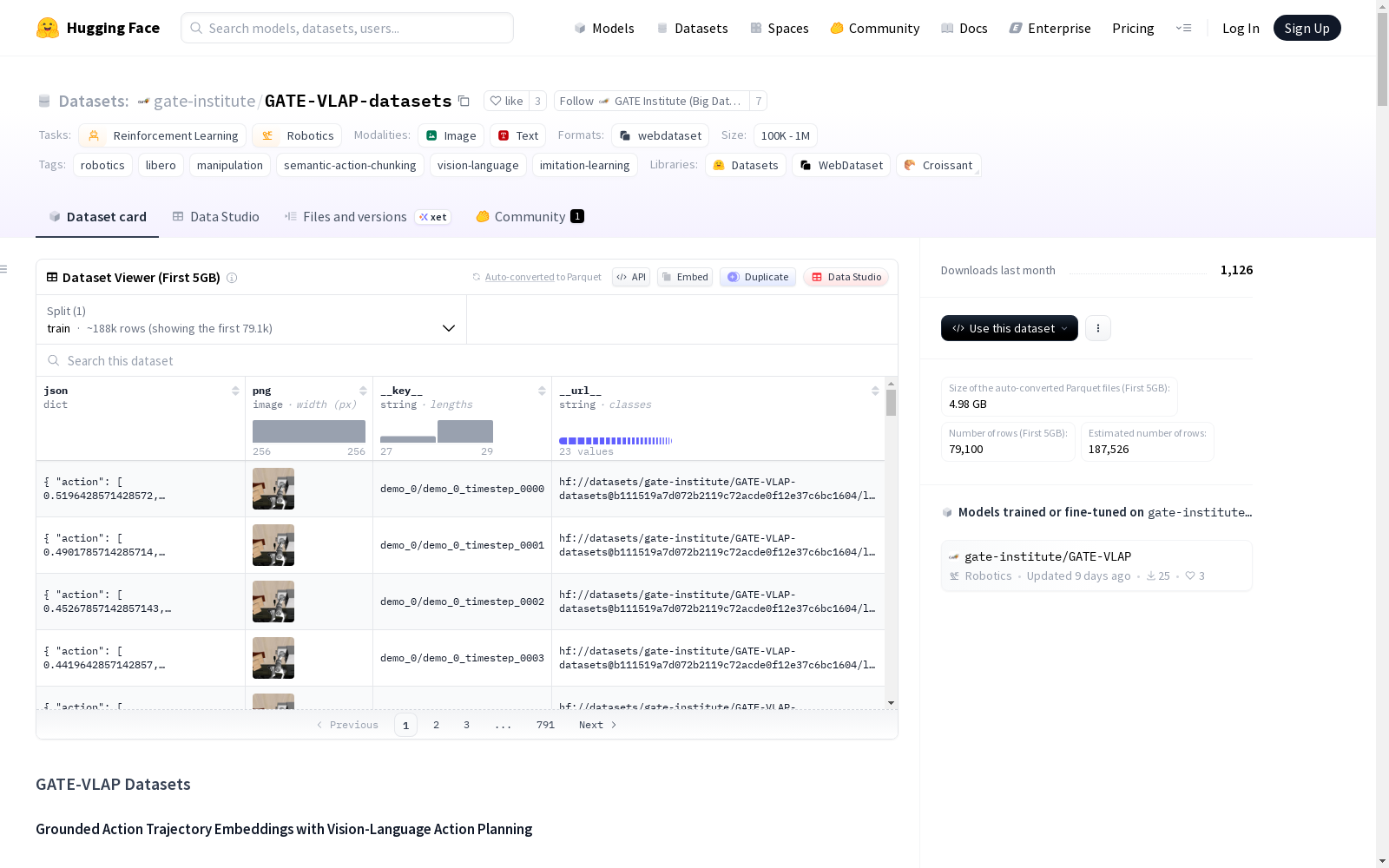Viewport: 1389px width, 868px height.
Task: Focus the Search this dataset field
Action: (467, 360)
